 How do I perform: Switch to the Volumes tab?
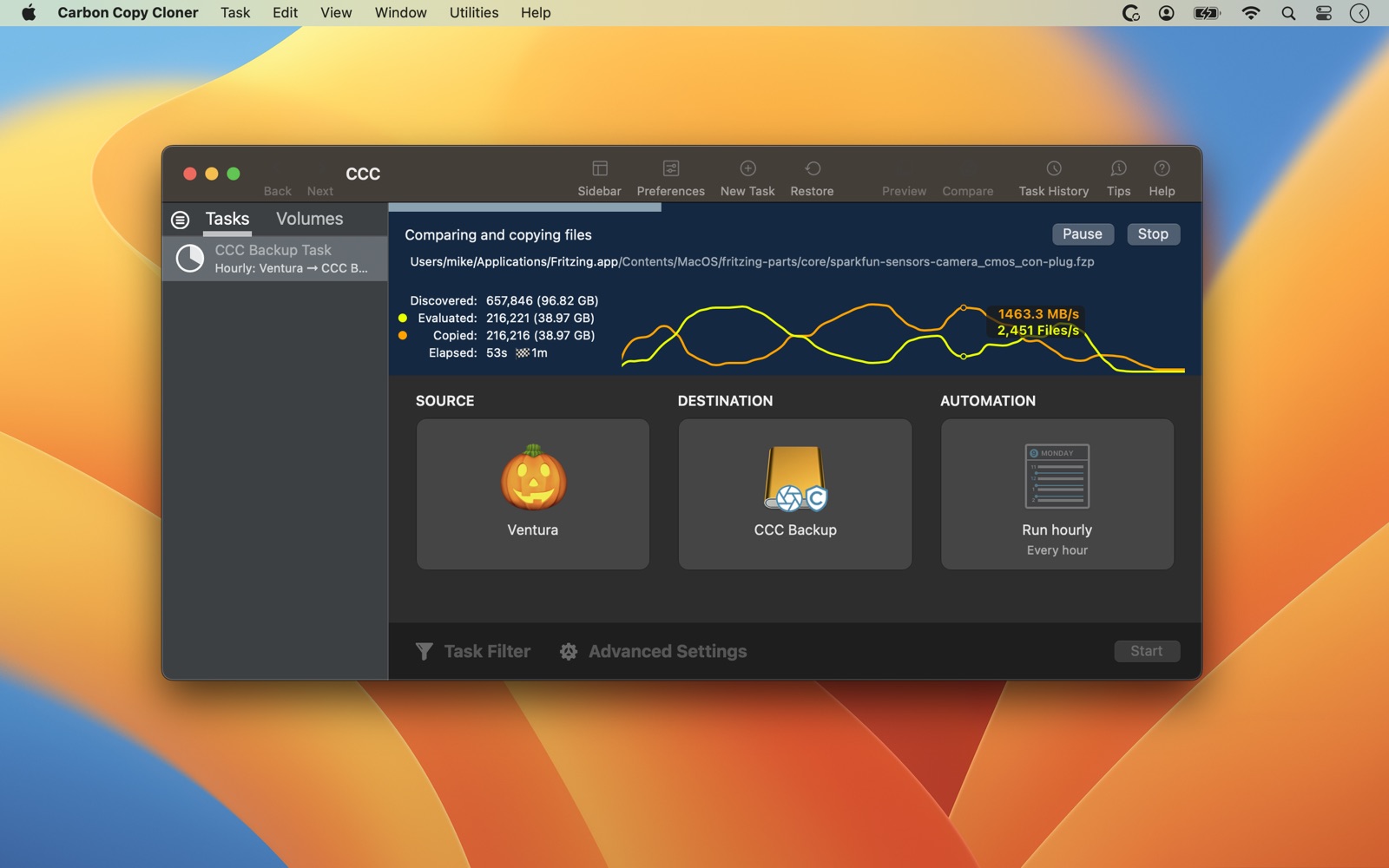click(x=310, y=219)
